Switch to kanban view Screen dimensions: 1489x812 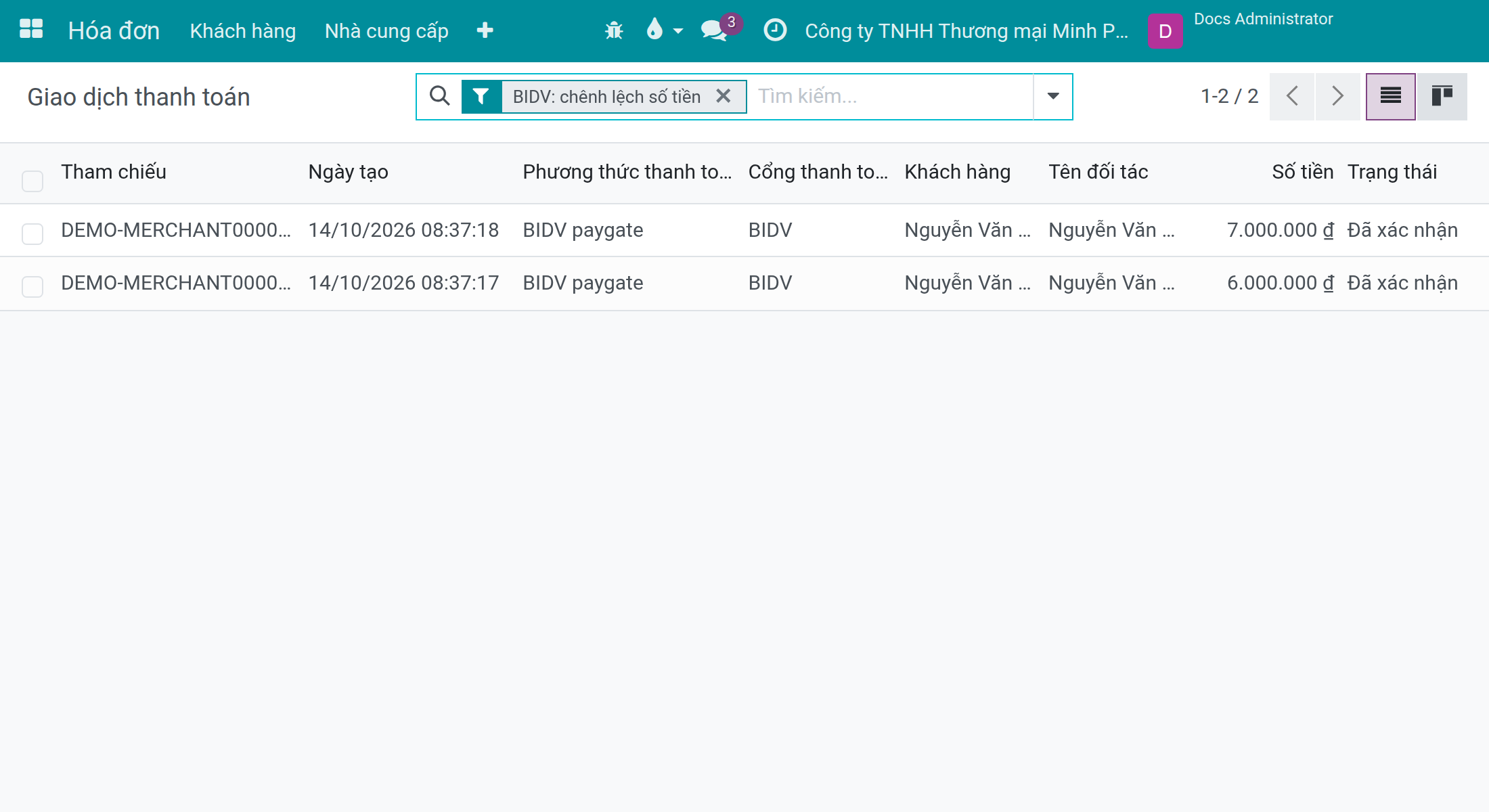click(x=1442, y=97)
